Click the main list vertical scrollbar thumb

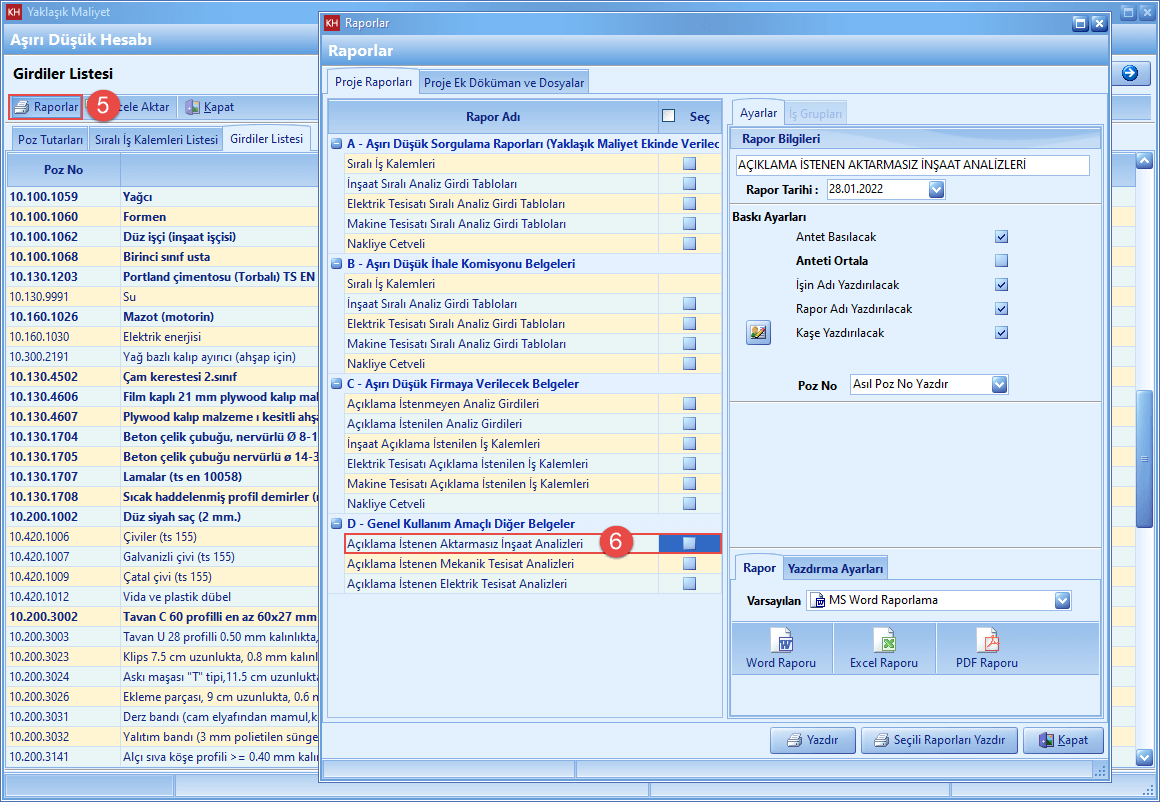(x=1145, y=458)
